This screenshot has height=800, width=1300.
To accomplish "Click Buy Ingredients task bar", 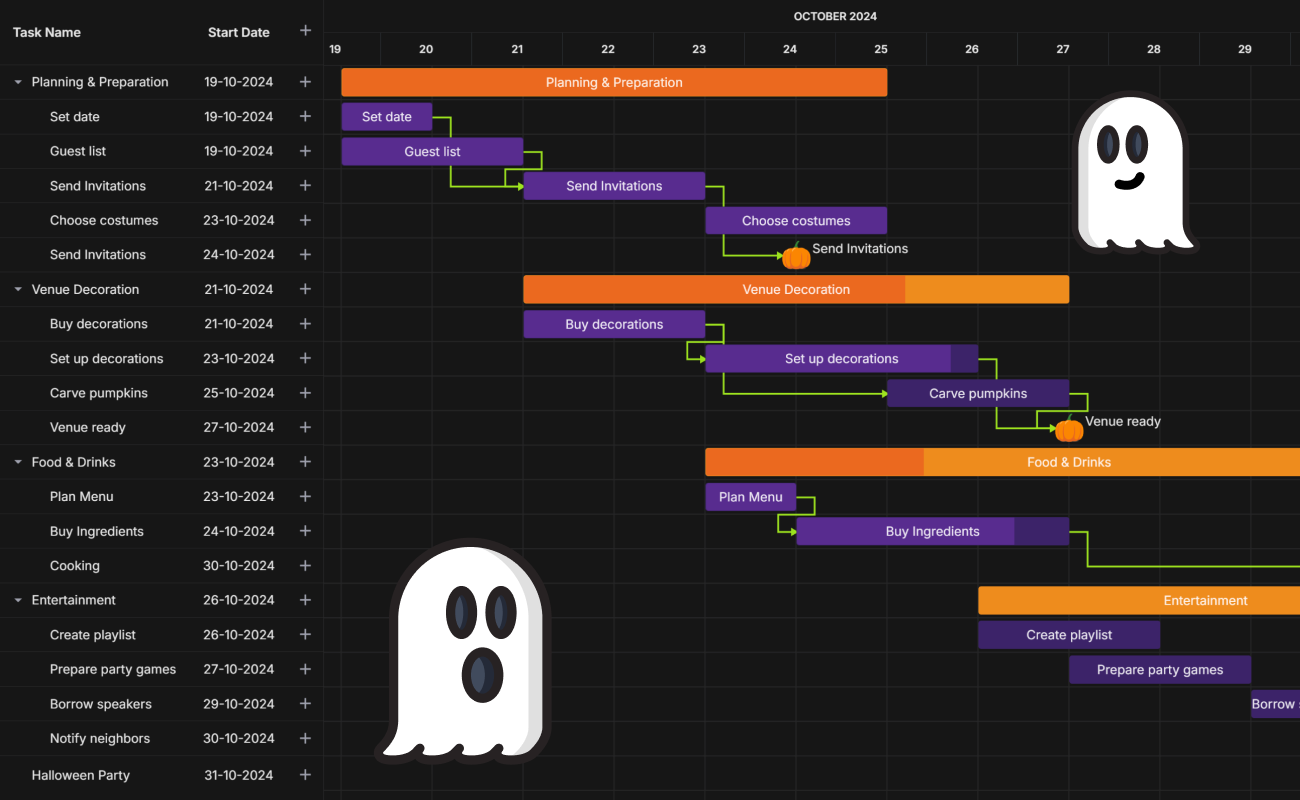I will pos(932,531).
